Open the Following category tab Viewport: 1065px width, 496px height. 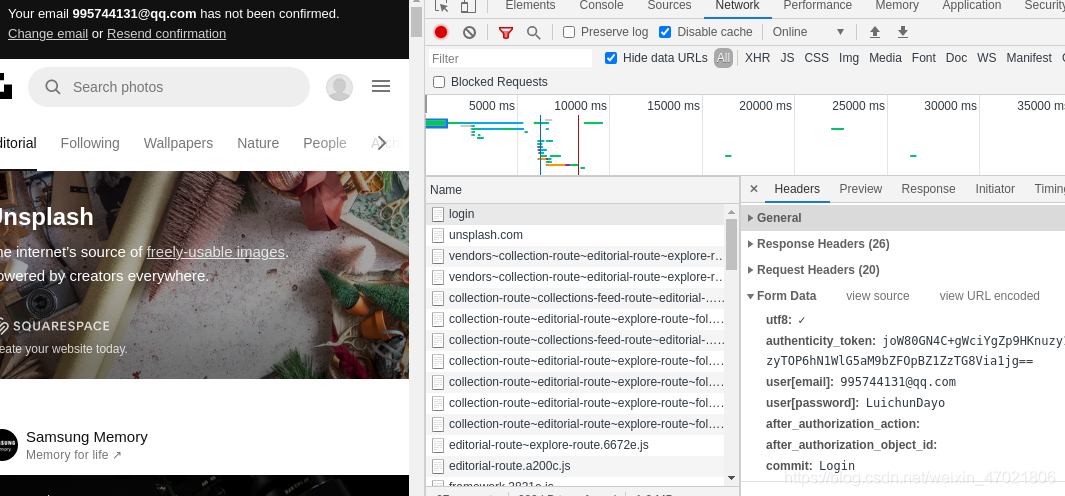point(90,143)
